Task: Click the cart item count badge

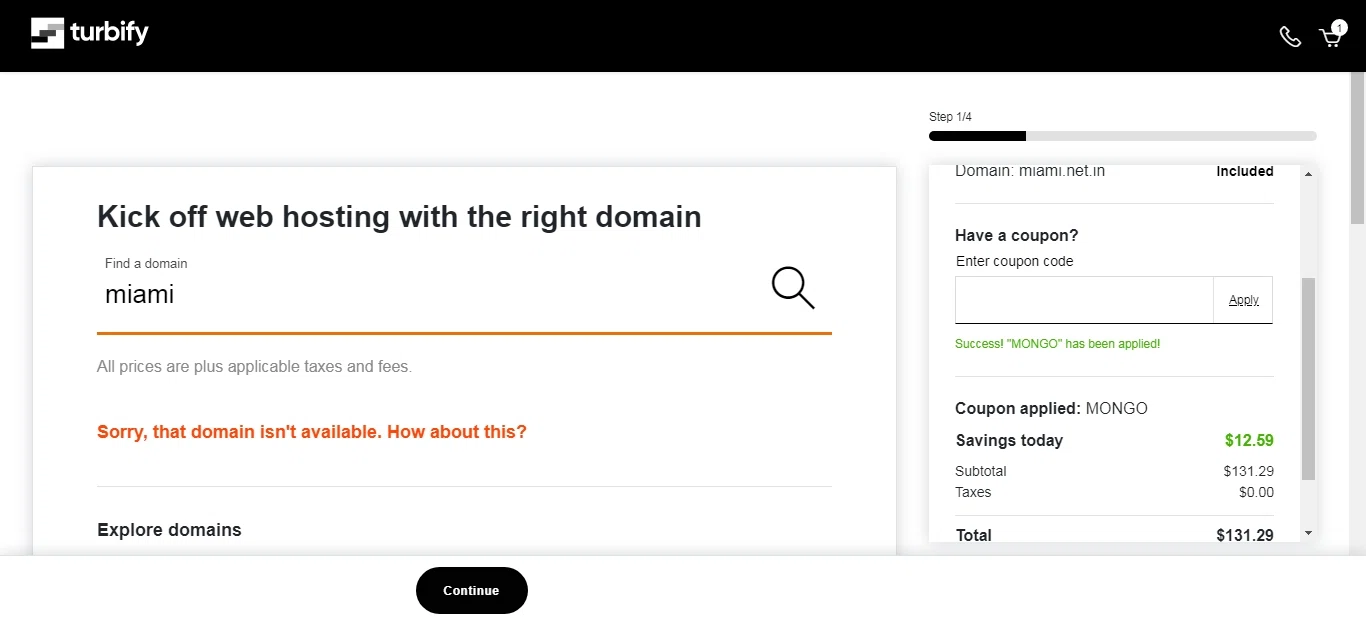Action: [x=1339, y=28]
